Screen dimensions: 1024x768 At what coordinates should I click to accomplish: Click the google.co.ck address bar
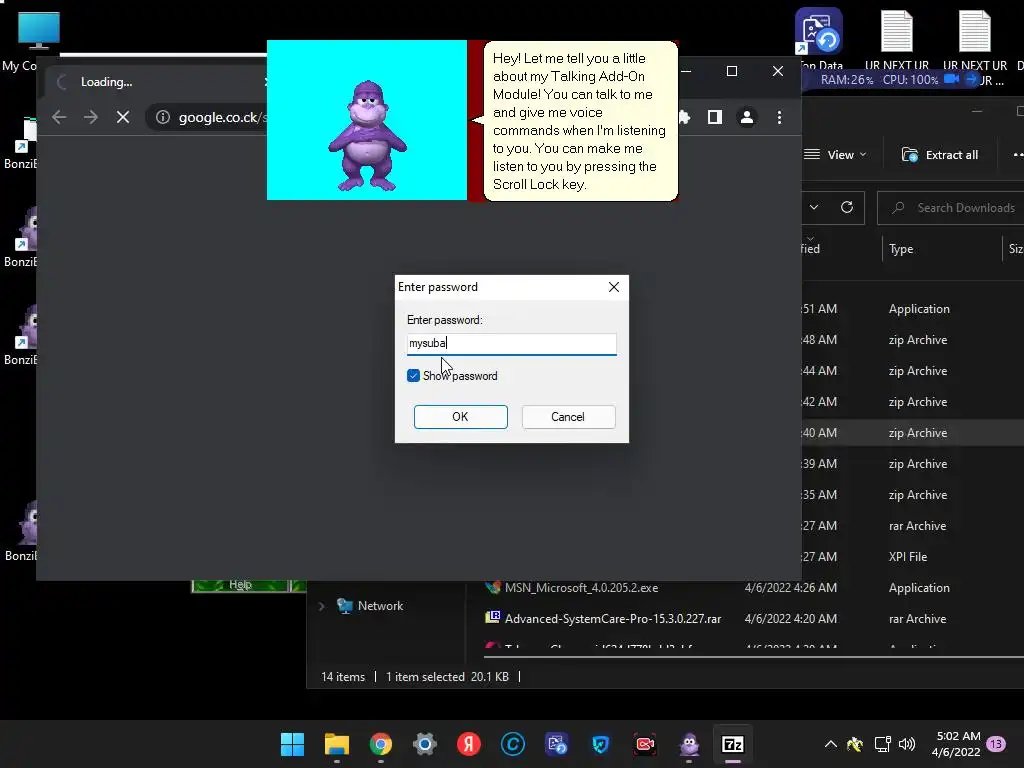pos(222,117)
